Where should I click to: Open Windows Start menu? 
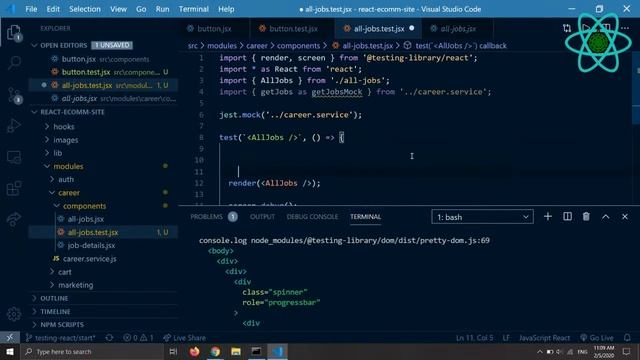tap(10, 351)
